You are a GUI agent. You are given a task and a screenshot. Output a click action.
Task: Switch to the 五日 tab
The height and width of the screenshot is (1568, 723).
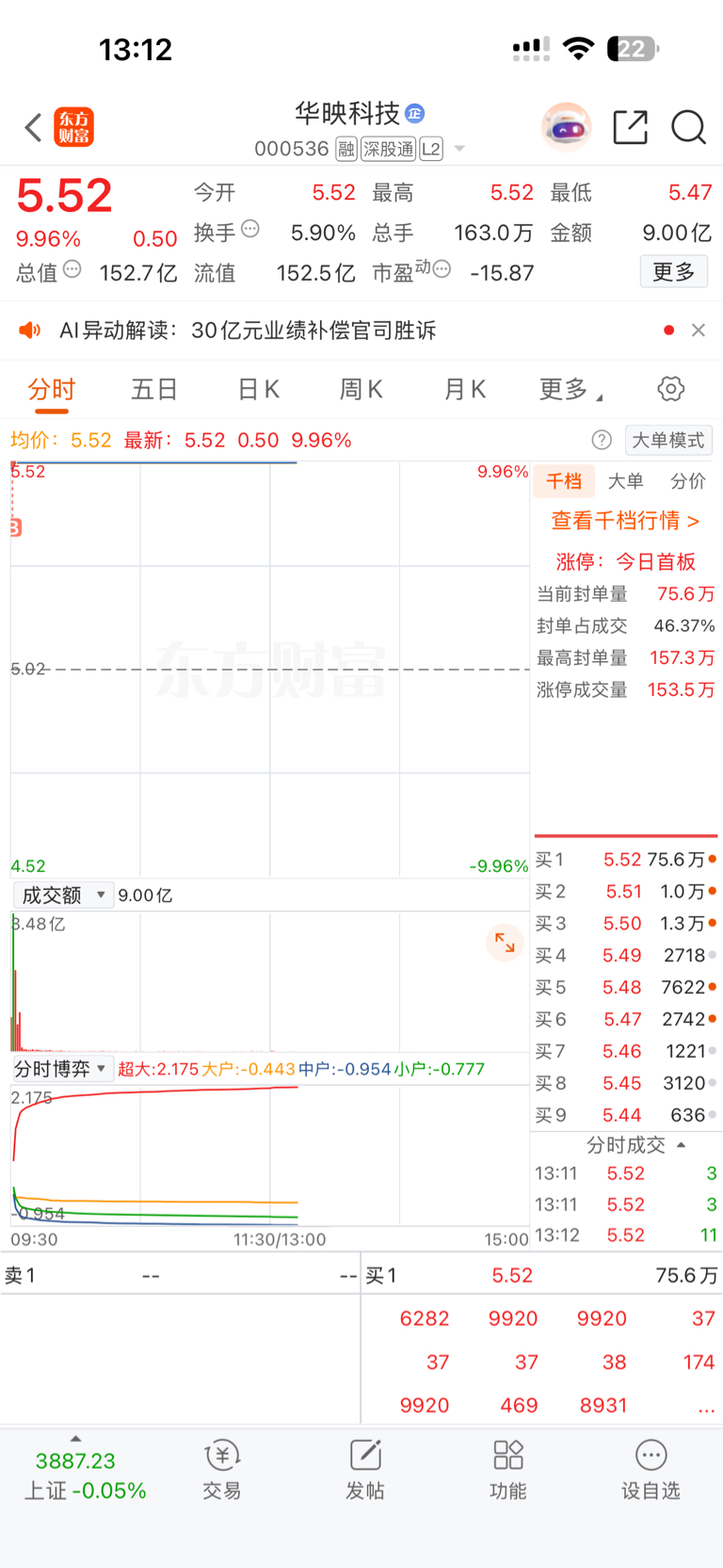tap(154, 390)
